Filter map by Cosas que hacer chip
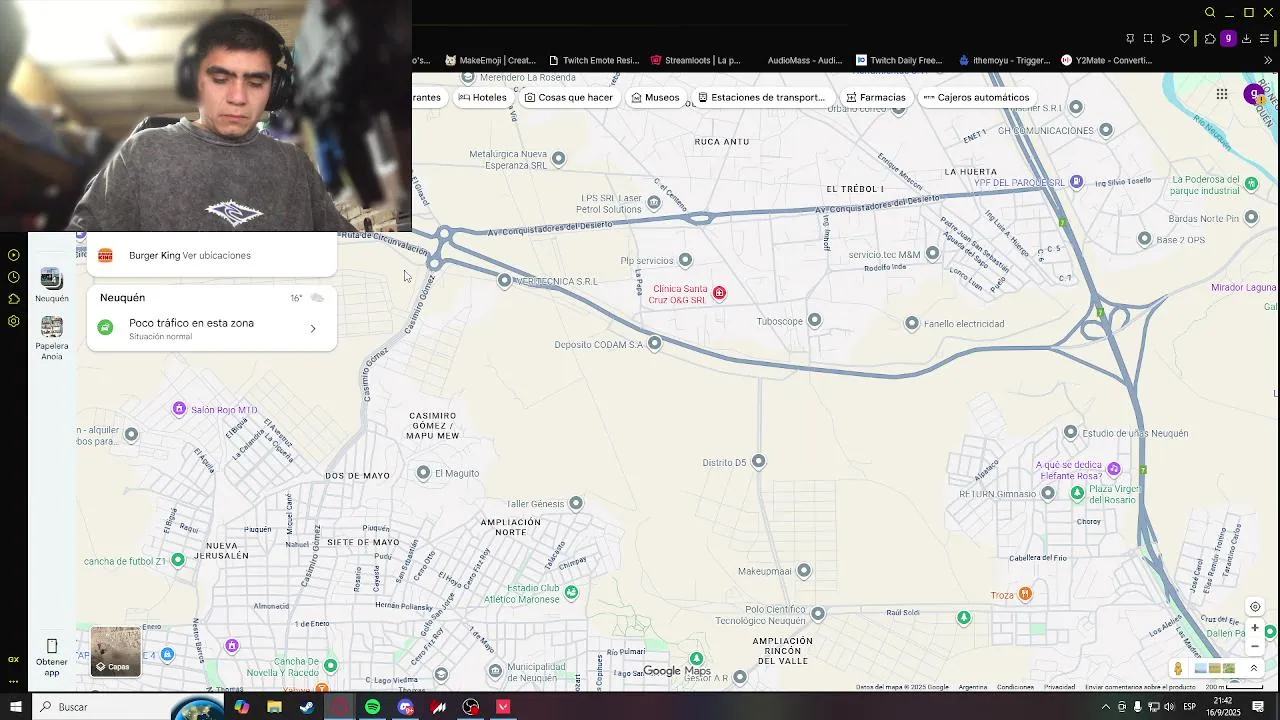 coord(568,97)
